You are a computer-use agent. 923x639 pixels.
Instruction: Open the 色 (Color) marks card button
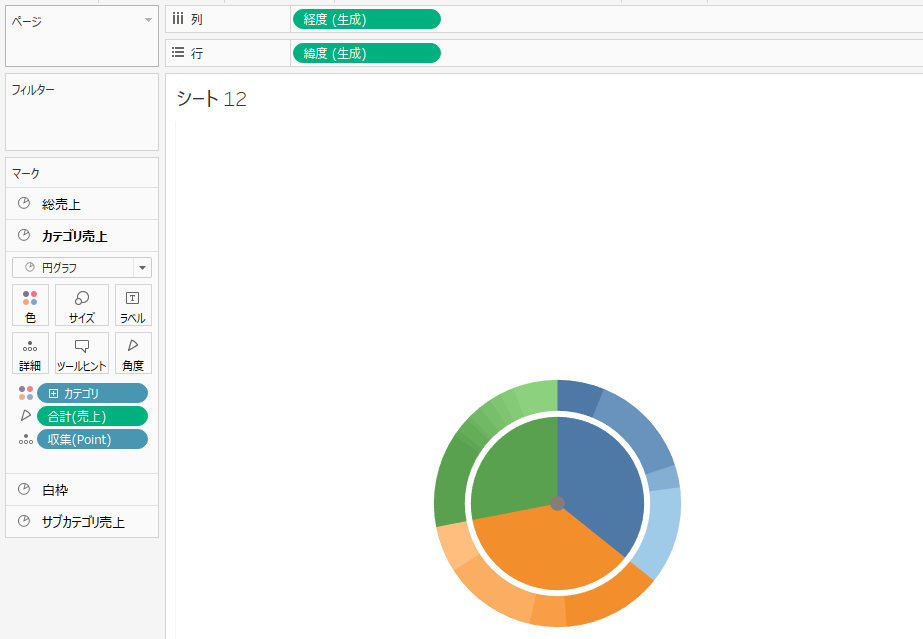[30, 304]
